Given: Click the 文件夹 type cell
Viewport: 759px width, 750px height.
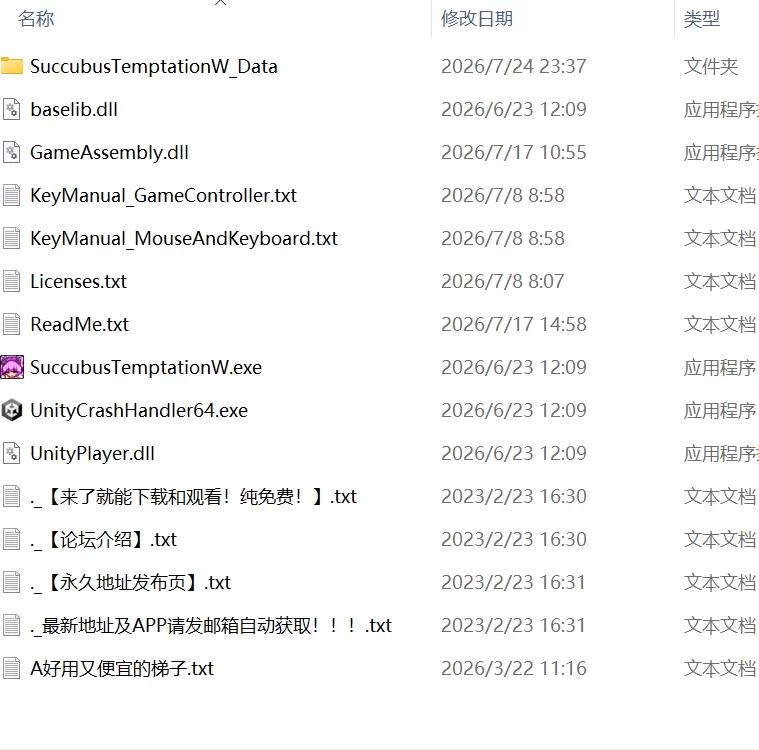Looking at the screenshot, I should click(711, 67).
